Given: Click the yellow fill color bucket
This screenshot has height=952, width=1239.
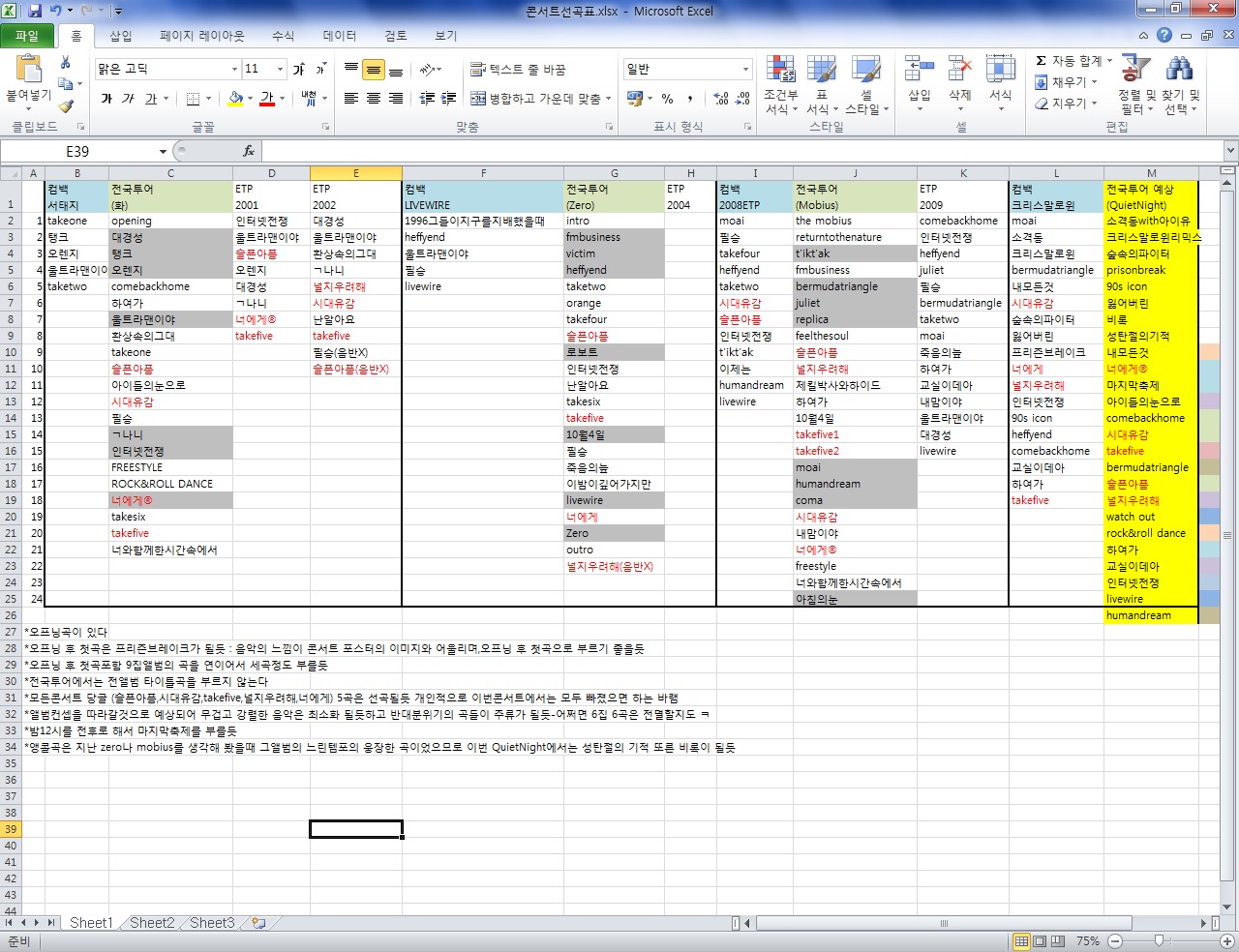Looking at the screenshot, I should pyautogui.click(x=235, y=99).
